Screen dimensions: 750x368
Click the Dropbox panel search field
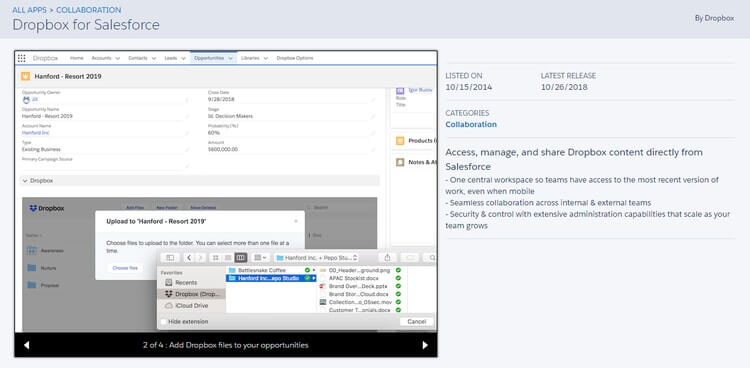point(341,208)
